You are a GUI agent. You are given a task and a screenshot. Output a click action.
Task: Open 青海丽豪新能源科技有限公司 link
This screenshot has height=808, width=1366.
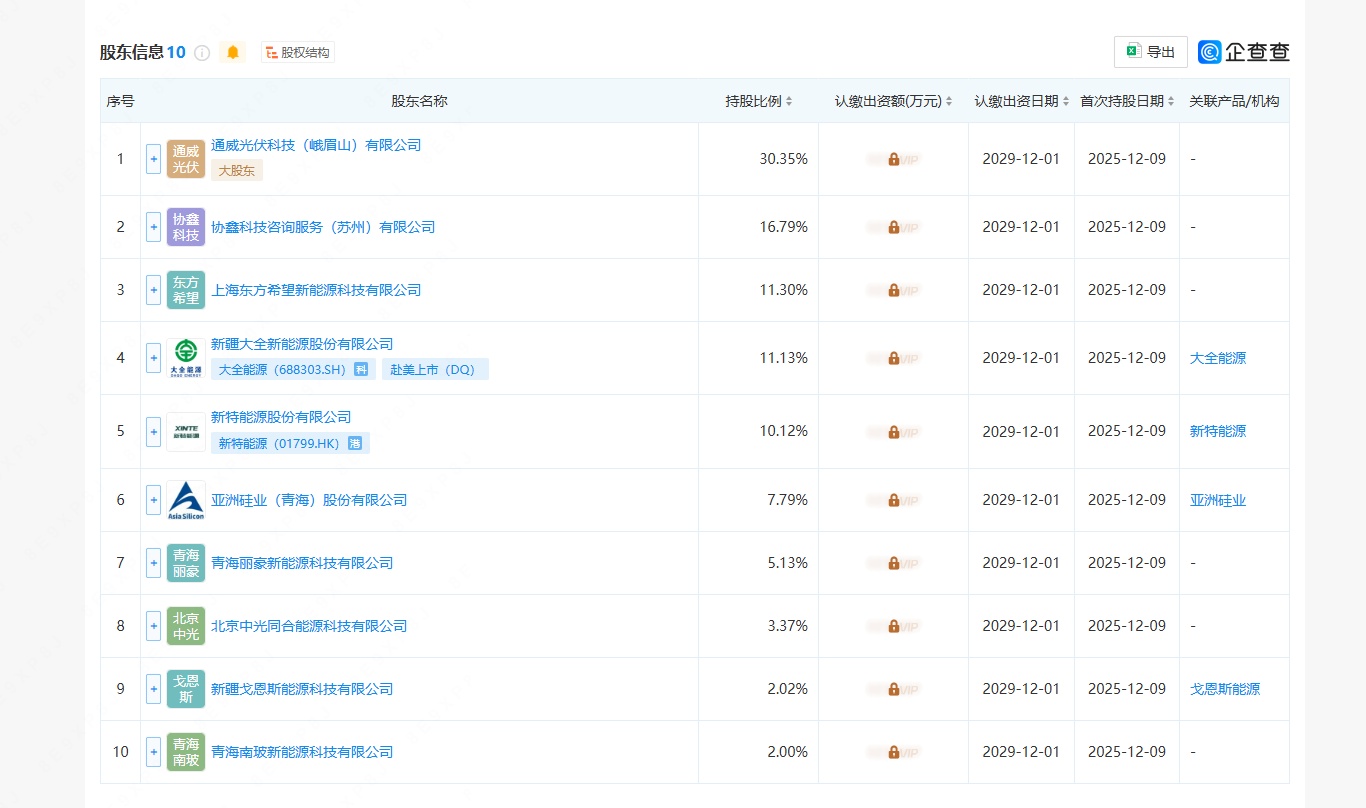point(302,563)
